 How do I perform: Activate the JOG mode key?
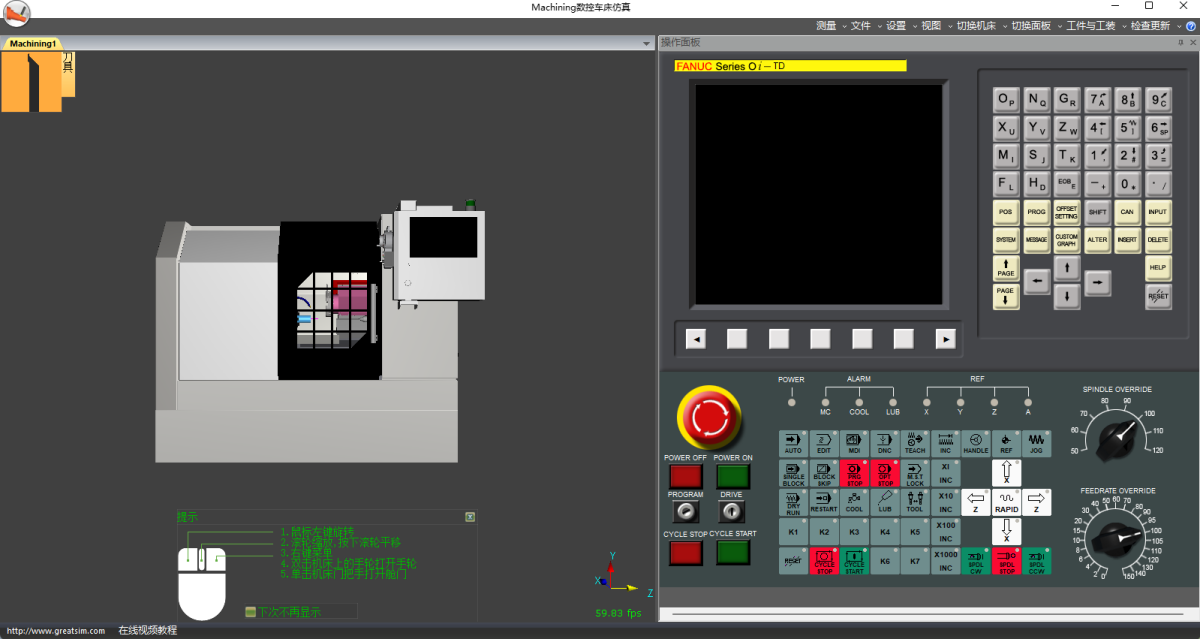[x=1037, y=444]
